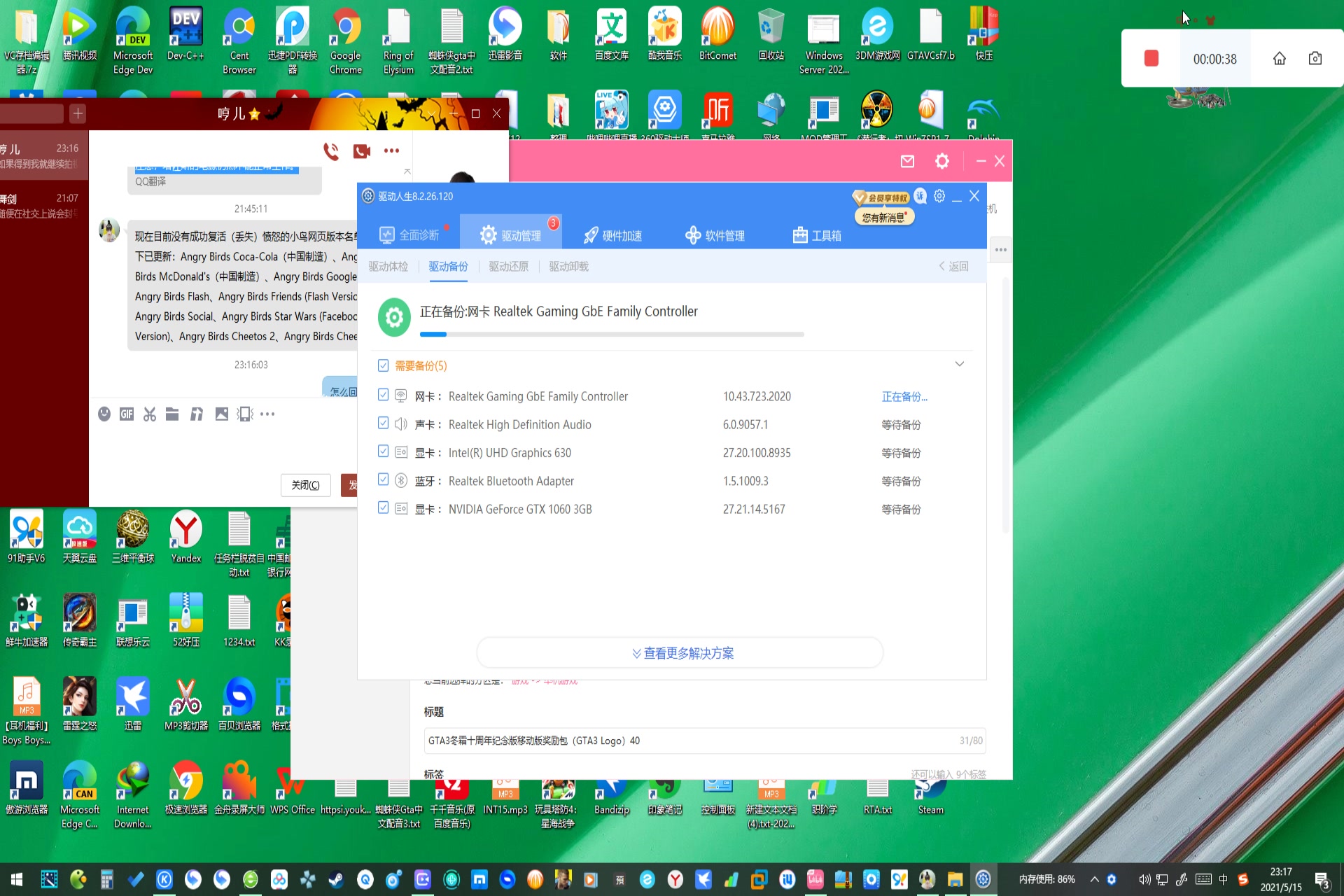
Task: Click the backup progress bar
Action: click(612, 335)
